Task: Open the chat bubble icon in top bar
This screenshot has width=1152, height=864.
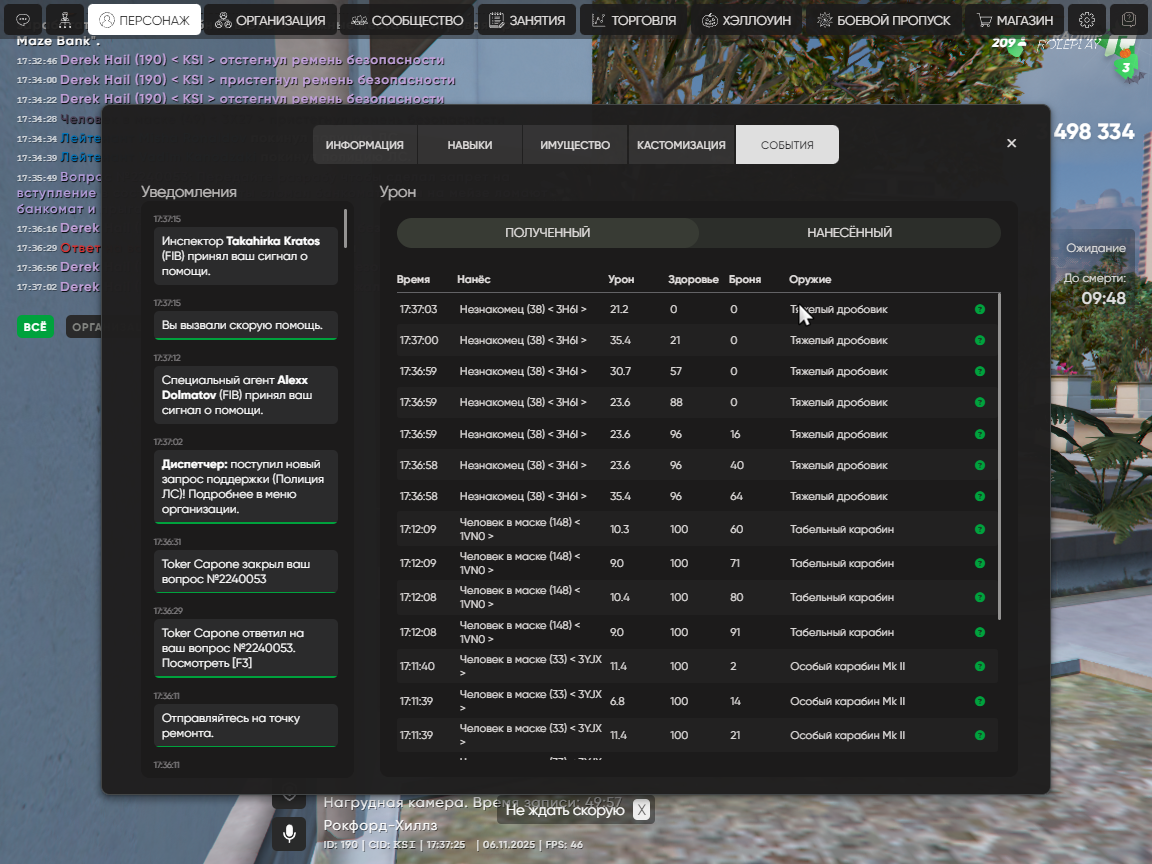Action: [23, 20]
